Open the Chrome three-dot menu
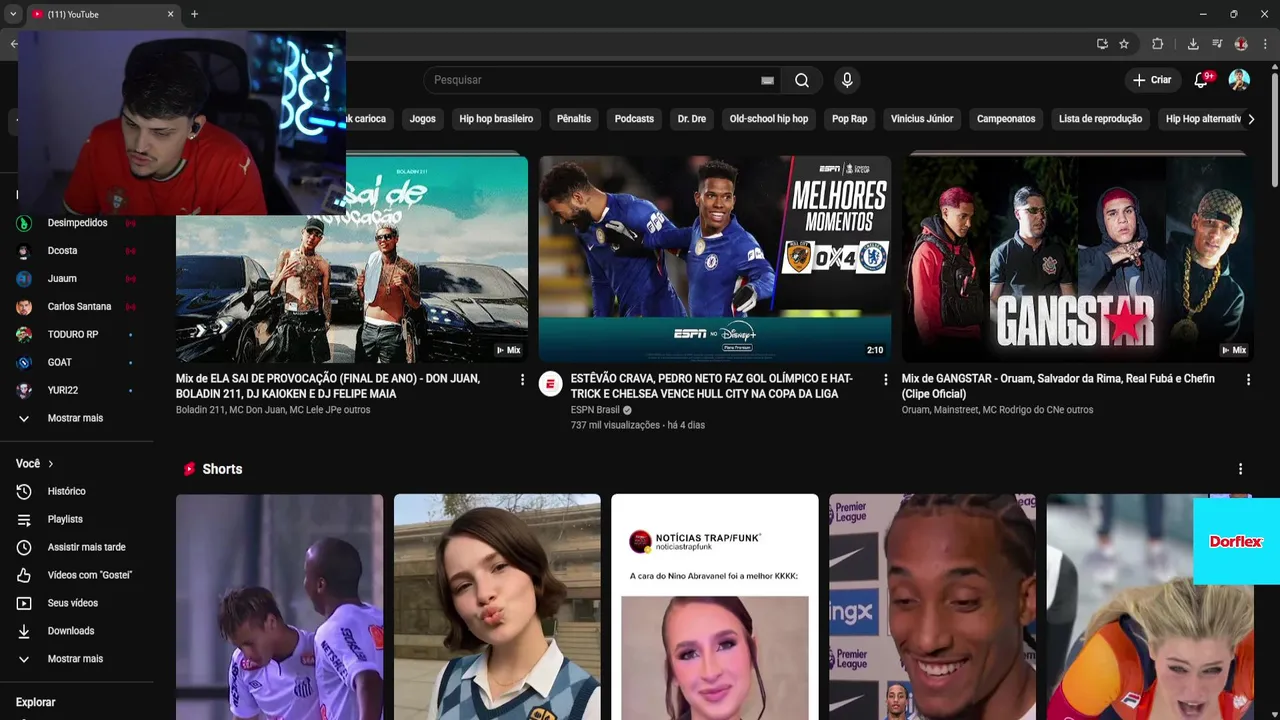The height and width of the screenshot is (720, 1280). tap(1266, 44)
